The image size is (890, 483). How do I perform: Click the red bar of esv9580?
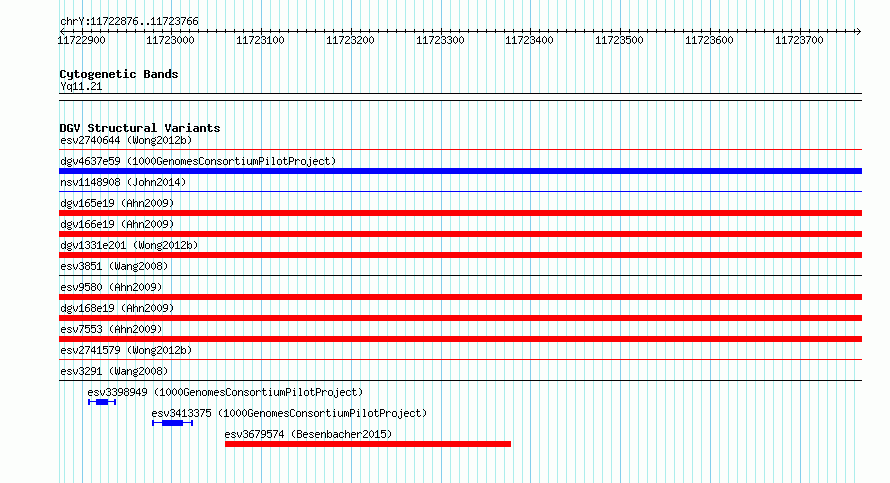pyautogui.click(x=460, y=297)
